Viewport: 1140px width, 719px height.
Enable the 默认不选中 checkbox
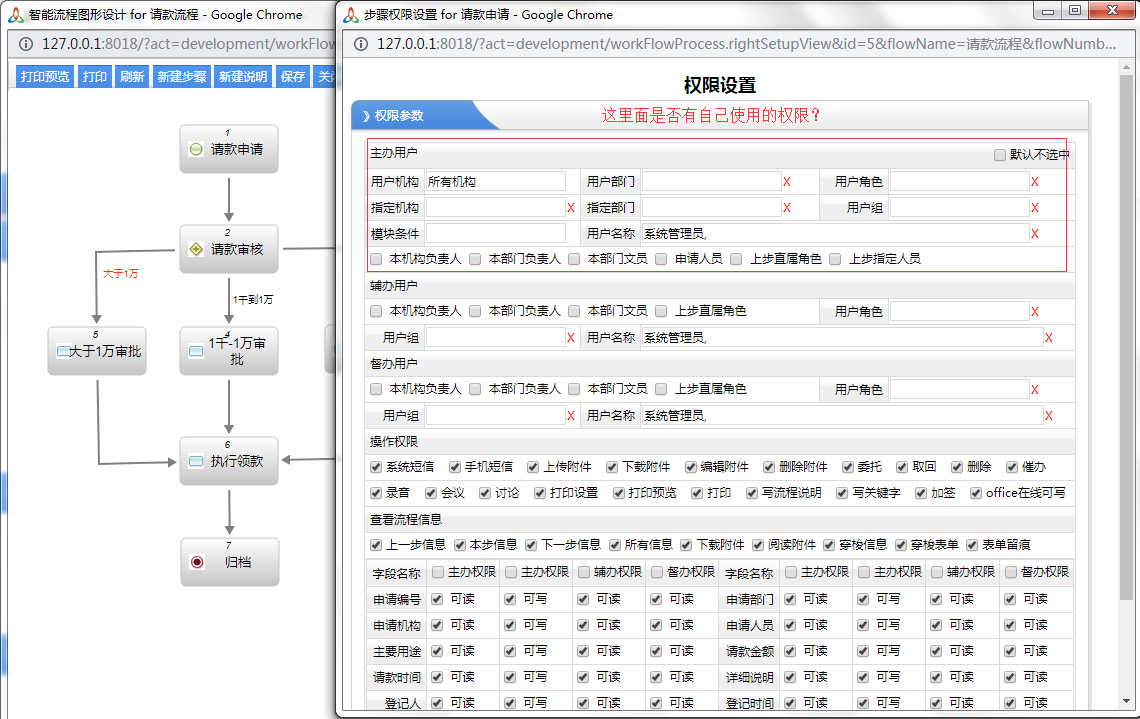[x=1000, y=155]
